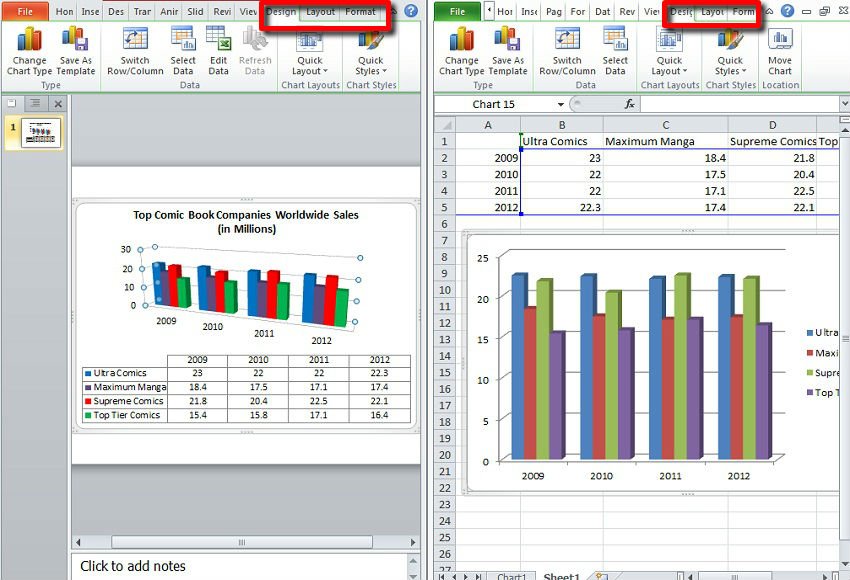Viewport: 850px width, 580px height.
Task: Open the Name Box dropdown showing Chart 15
Action: point(560,104)
